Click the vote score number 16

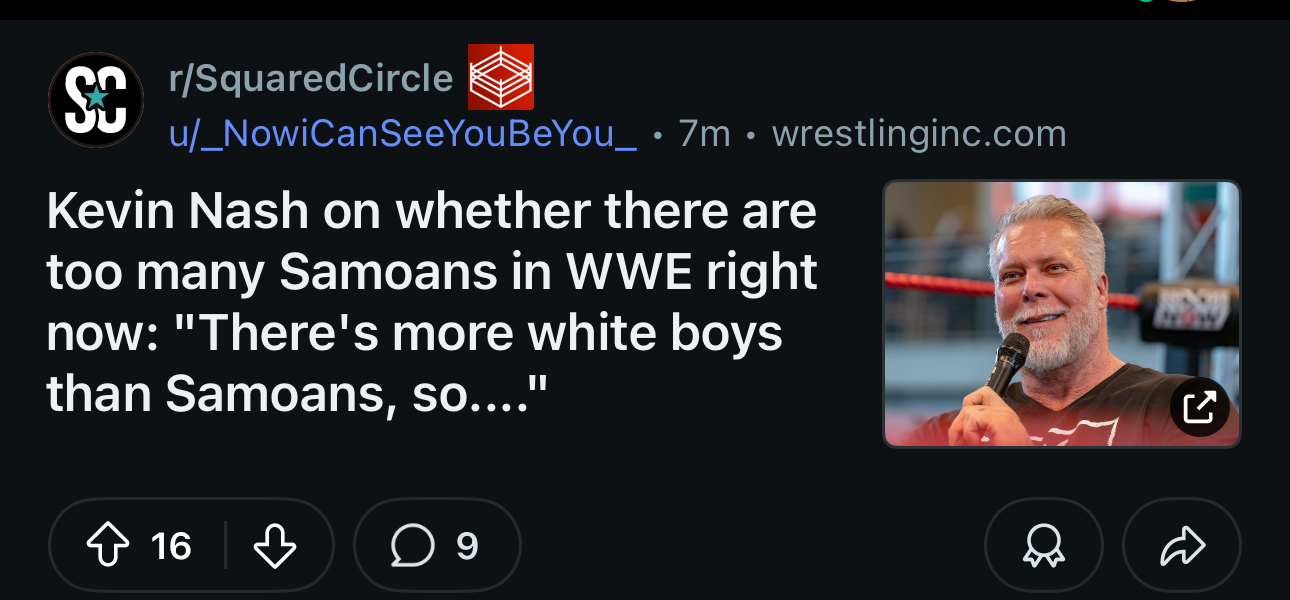[x=171, y=546]
